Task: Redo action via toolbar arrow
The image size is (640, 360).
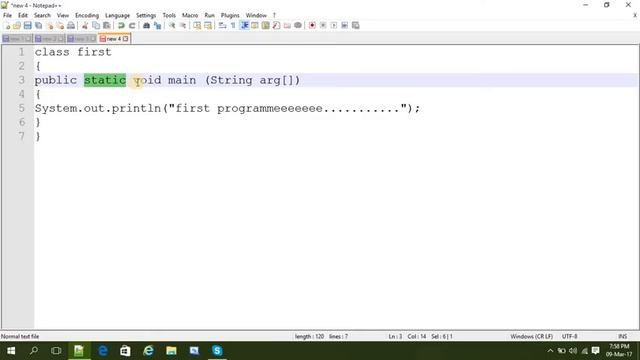Action: [x=132, y=26]
